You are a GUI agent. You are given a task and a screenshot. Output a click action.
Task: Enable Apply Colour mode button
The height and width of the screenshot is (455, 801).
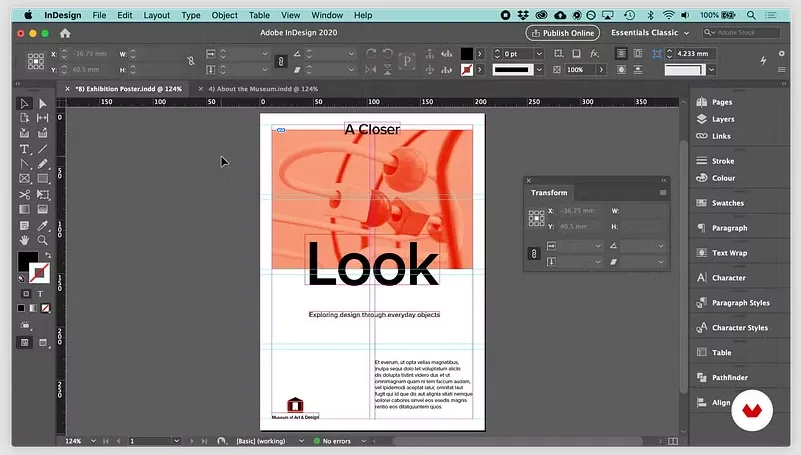[x=21, y=308]
